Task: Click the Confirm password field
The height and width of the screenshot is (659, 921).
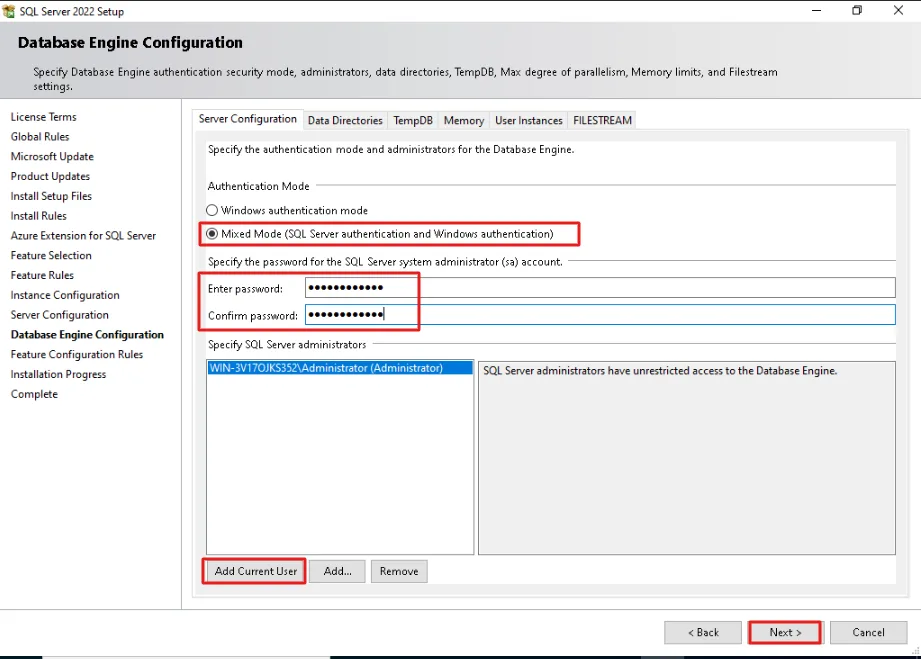Action: (x=600, y=314)
